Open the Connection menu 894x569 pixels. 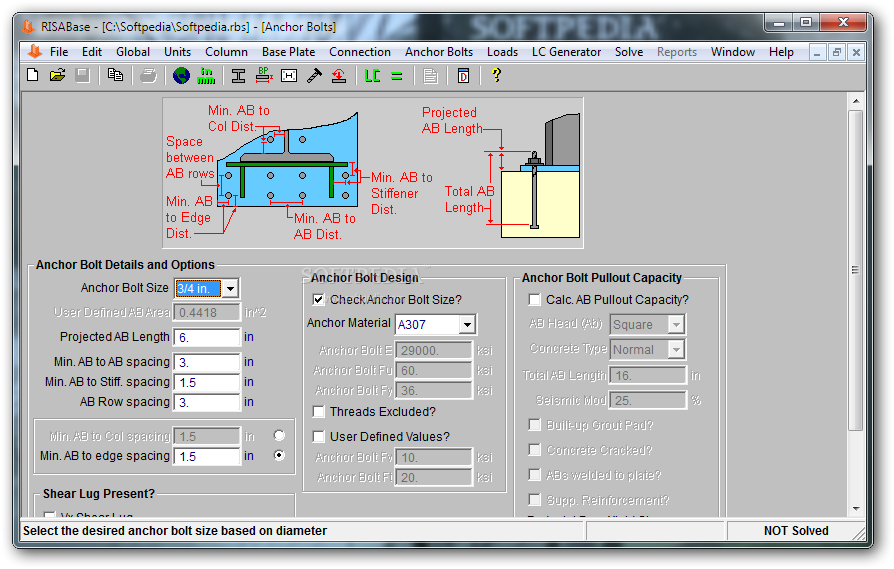tap(360, 52)
